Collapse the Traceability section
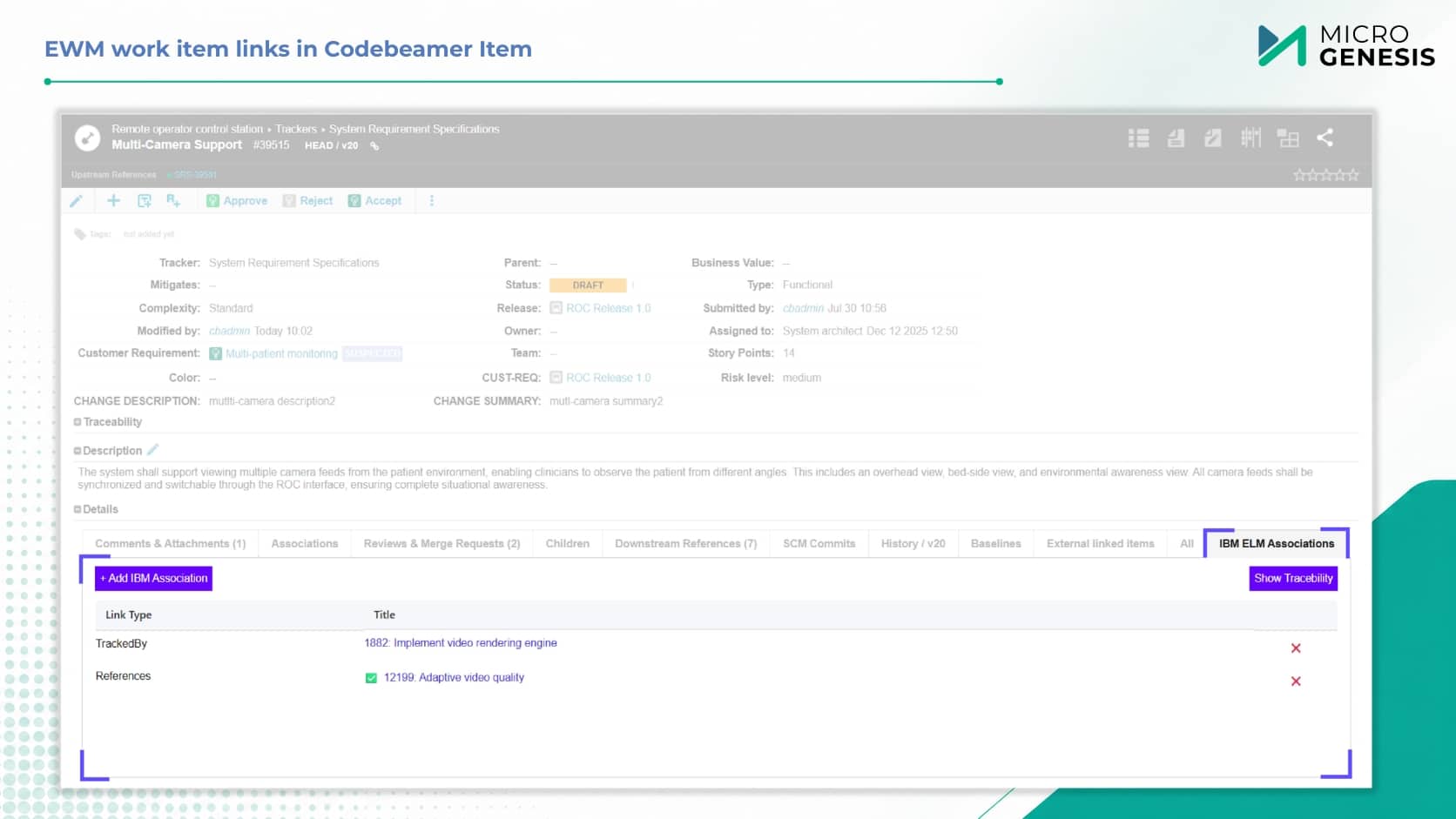 [x=78, y=422]
